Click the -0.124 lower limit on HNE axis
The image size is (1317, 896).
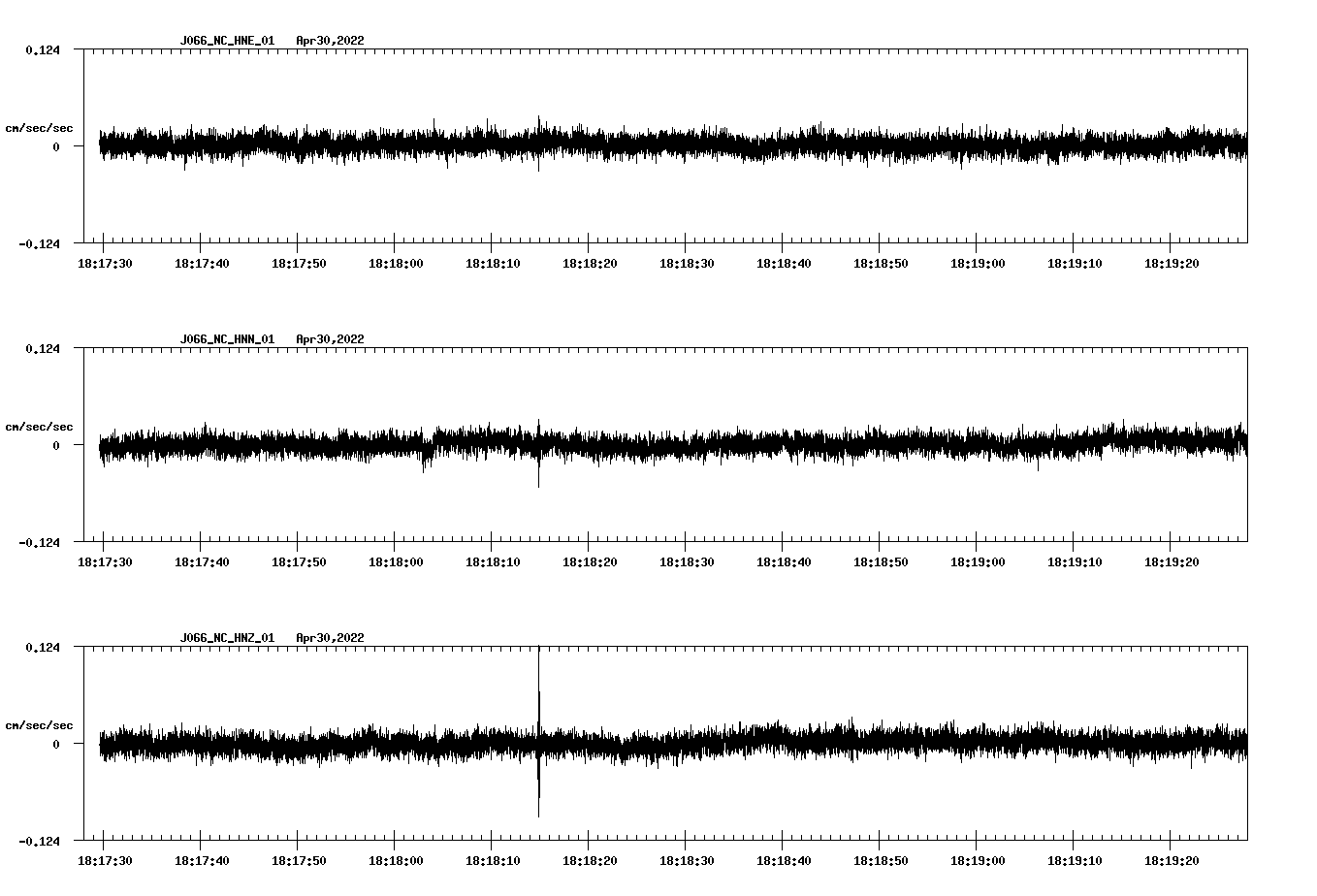tap(39, 243)
